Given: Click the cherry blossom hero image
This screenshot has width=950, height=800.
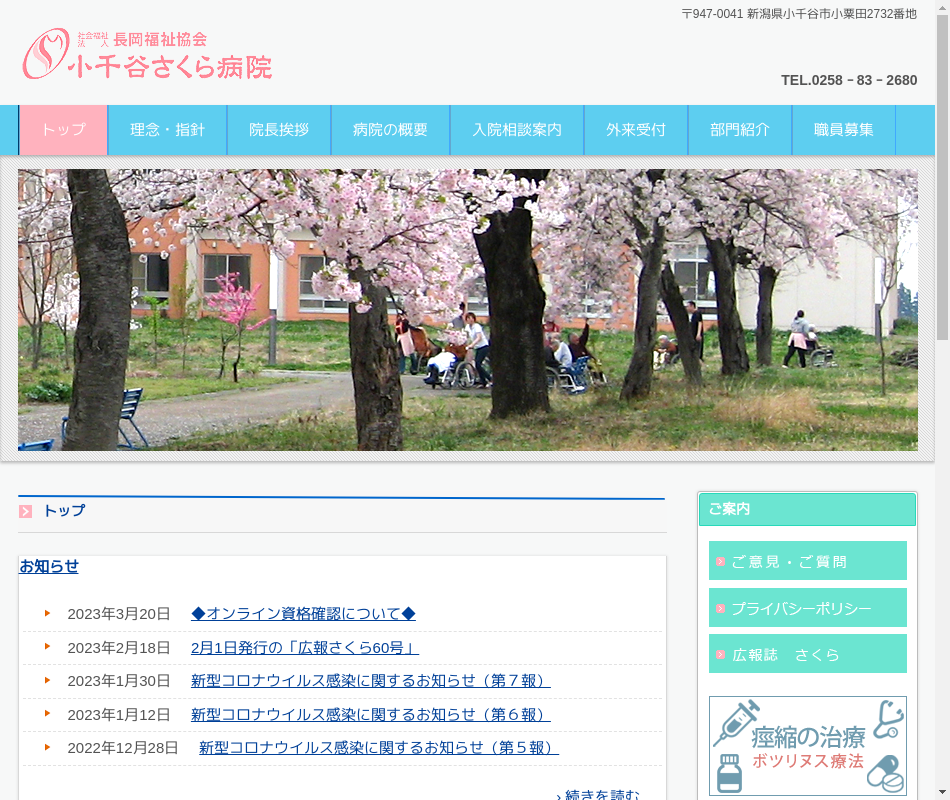Looking at the screenshot, I should [x=467, y=310].
